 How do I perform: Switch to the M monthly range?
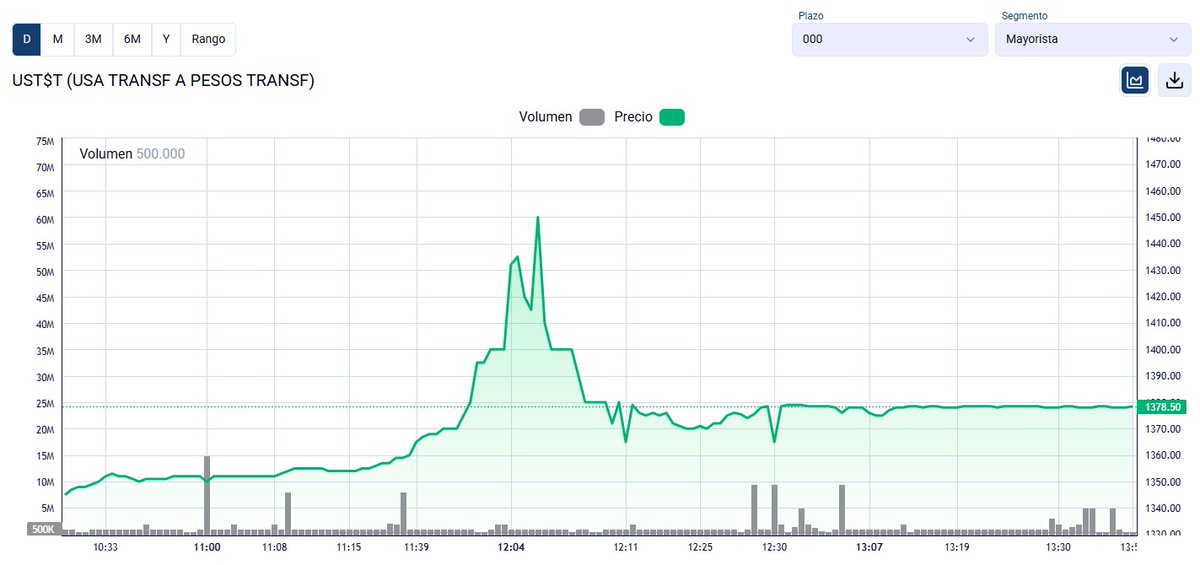[x=58, y=39]
